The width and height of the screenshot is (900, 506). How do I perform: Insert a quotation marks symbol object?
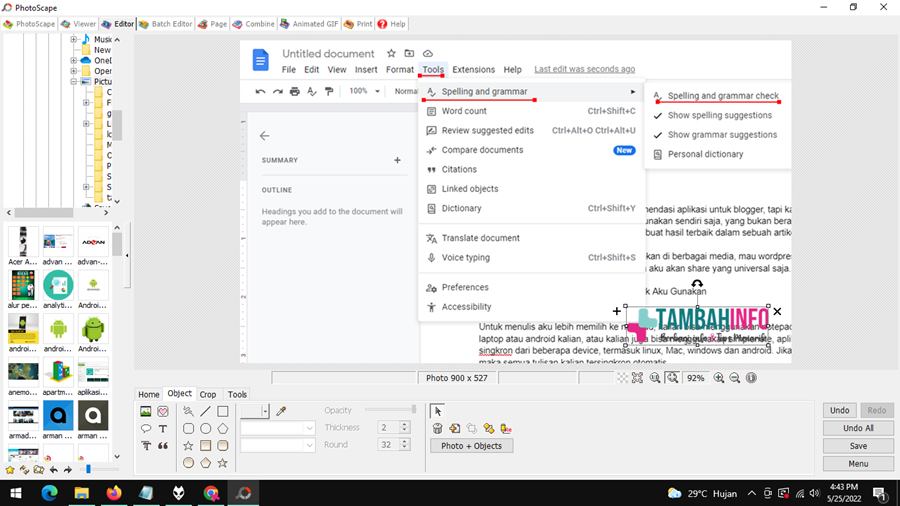click(x=163, y=446)
